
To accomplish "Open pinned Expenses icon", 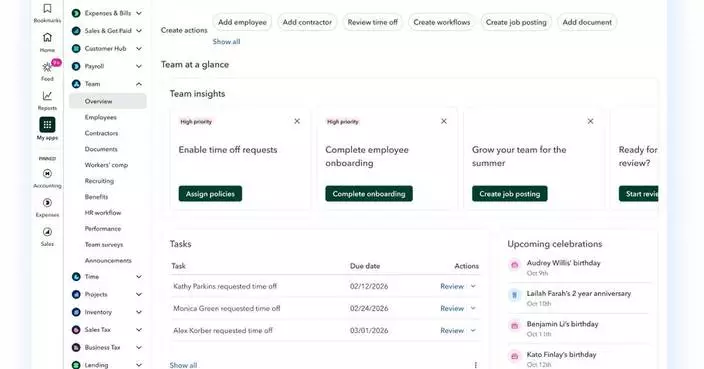I will point(47,203).
